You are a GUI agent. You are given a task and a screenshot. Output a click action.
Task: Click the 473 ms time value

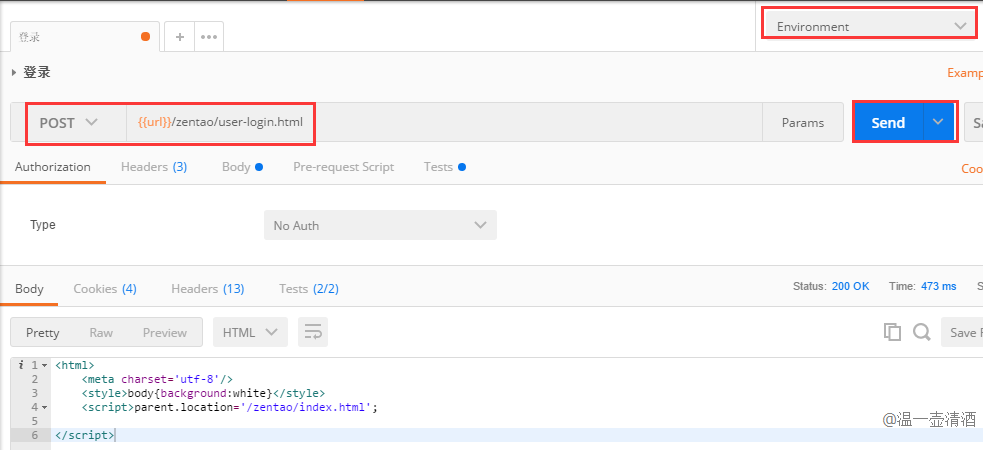click(x=938, y=286)
